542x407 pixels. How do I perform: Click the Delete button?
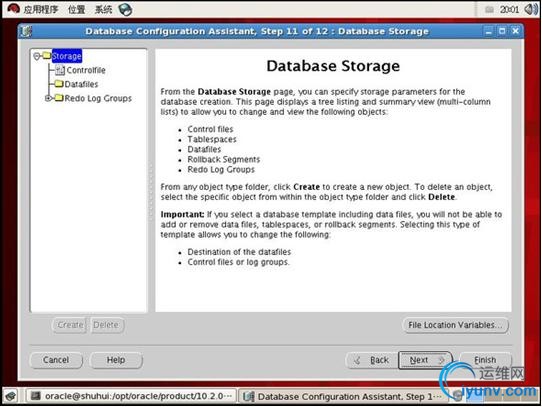106,325
